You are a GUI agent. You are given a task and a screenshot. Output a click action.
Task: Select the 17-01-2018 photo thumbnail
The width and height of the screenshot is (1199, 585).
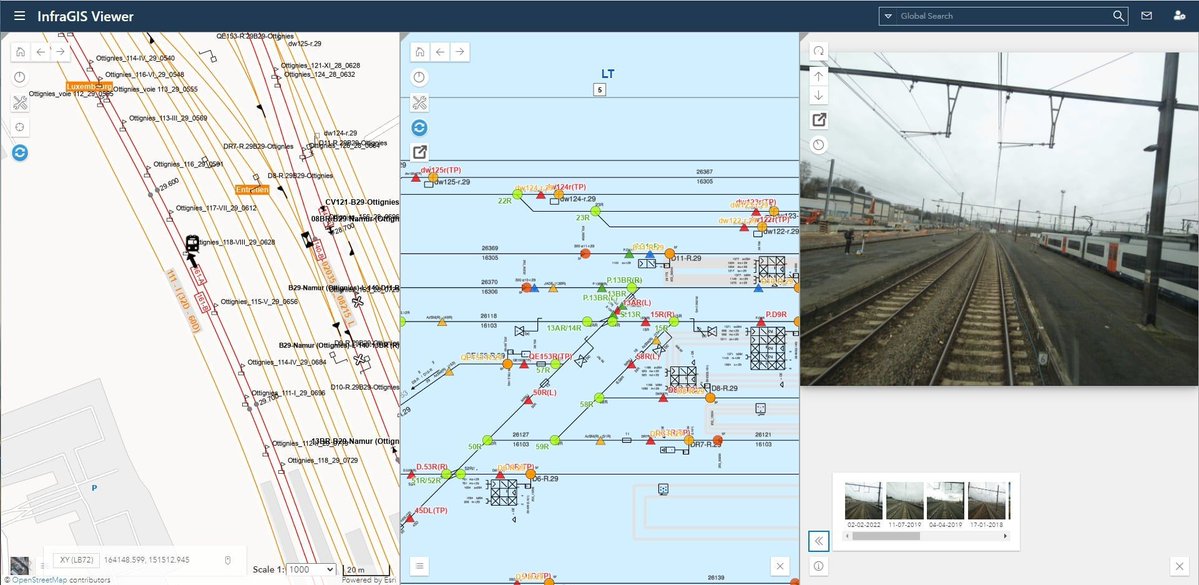[986, 501]
